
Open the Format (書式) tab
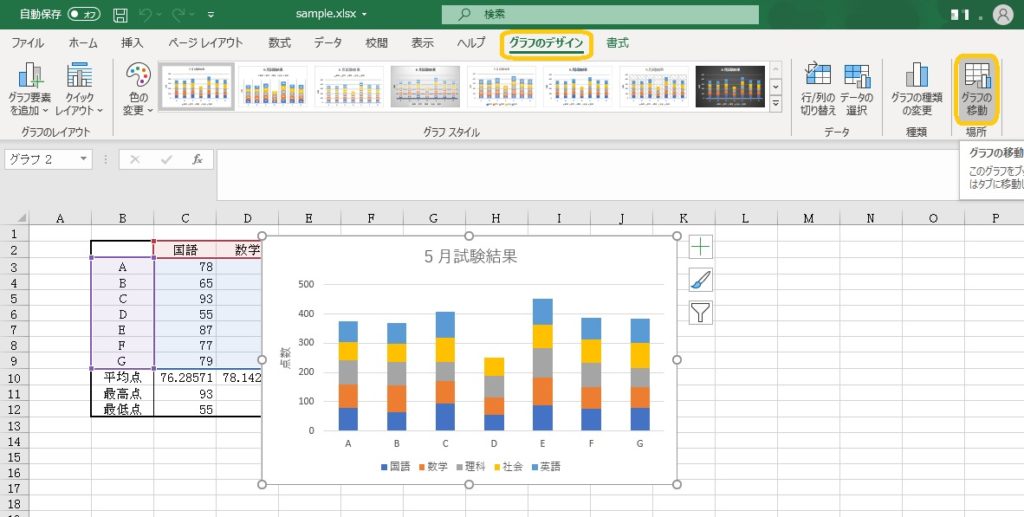(617, 43)
